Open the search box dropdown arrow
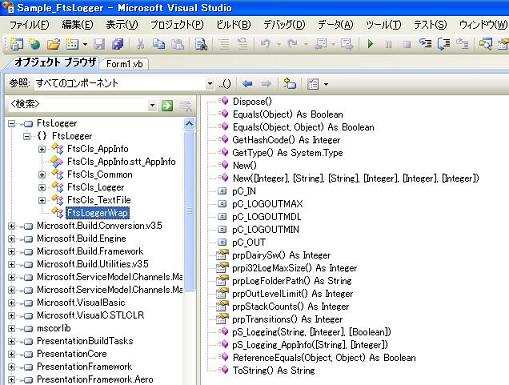 (152, 106)
